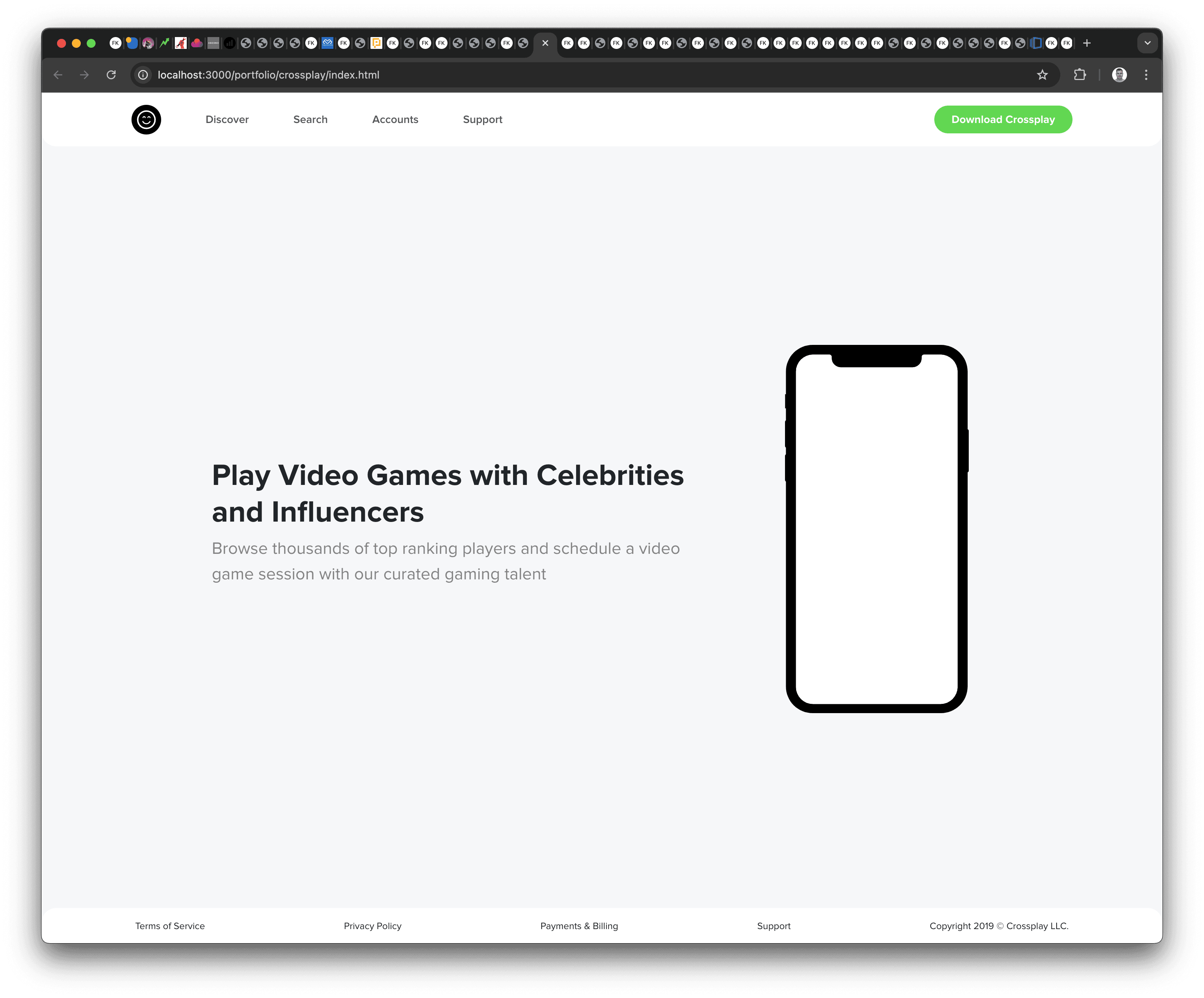Reload the current page
Viewport: 1204px width, 998px height.
pyautogui.click(x=111, y=75)
